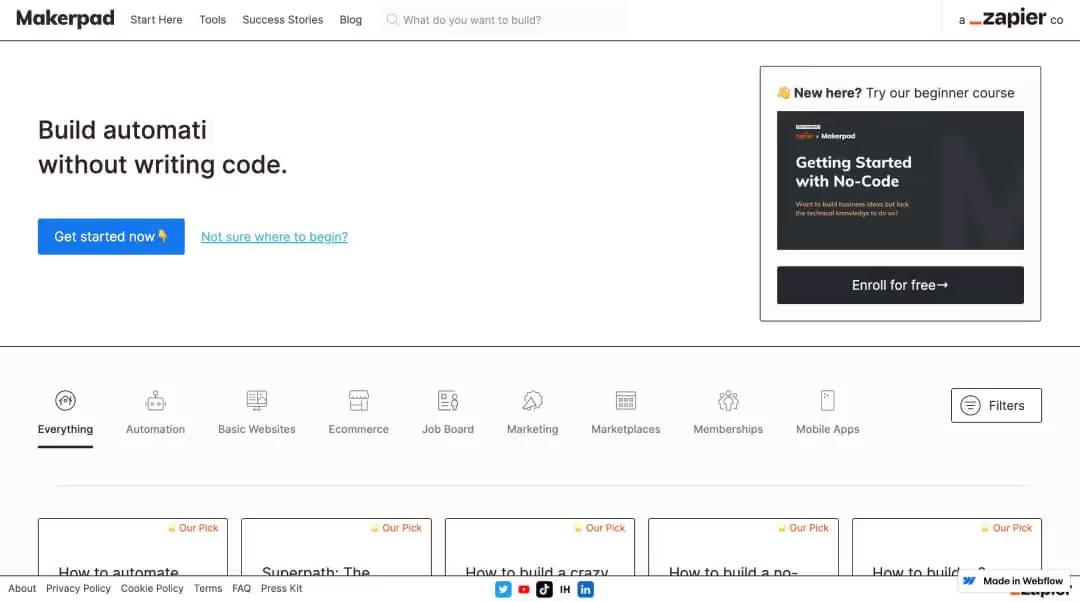Open Indie Hackers footer icon
Viewport: 1080px width, 602px height.
click(x=565, y=590)
